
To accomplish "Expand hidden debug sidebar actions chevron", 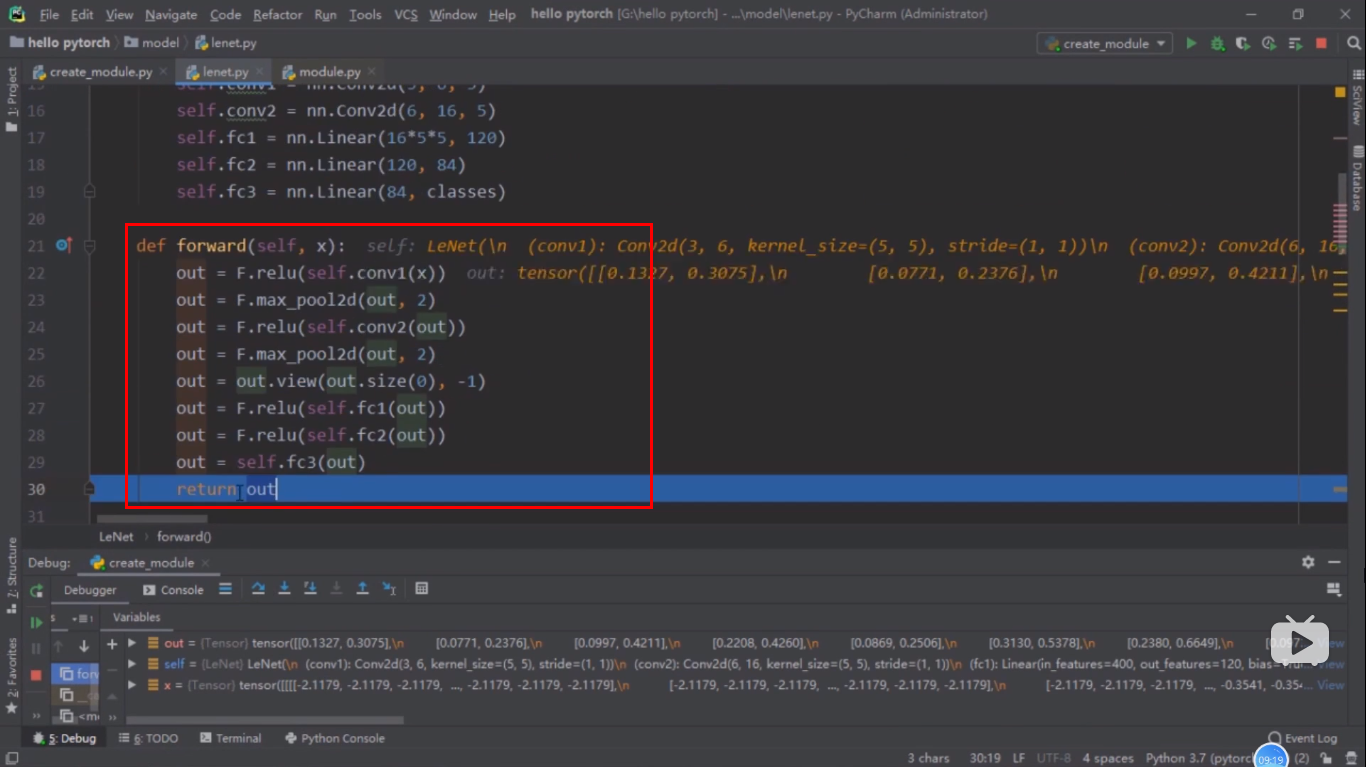I will tap(36, 716).
